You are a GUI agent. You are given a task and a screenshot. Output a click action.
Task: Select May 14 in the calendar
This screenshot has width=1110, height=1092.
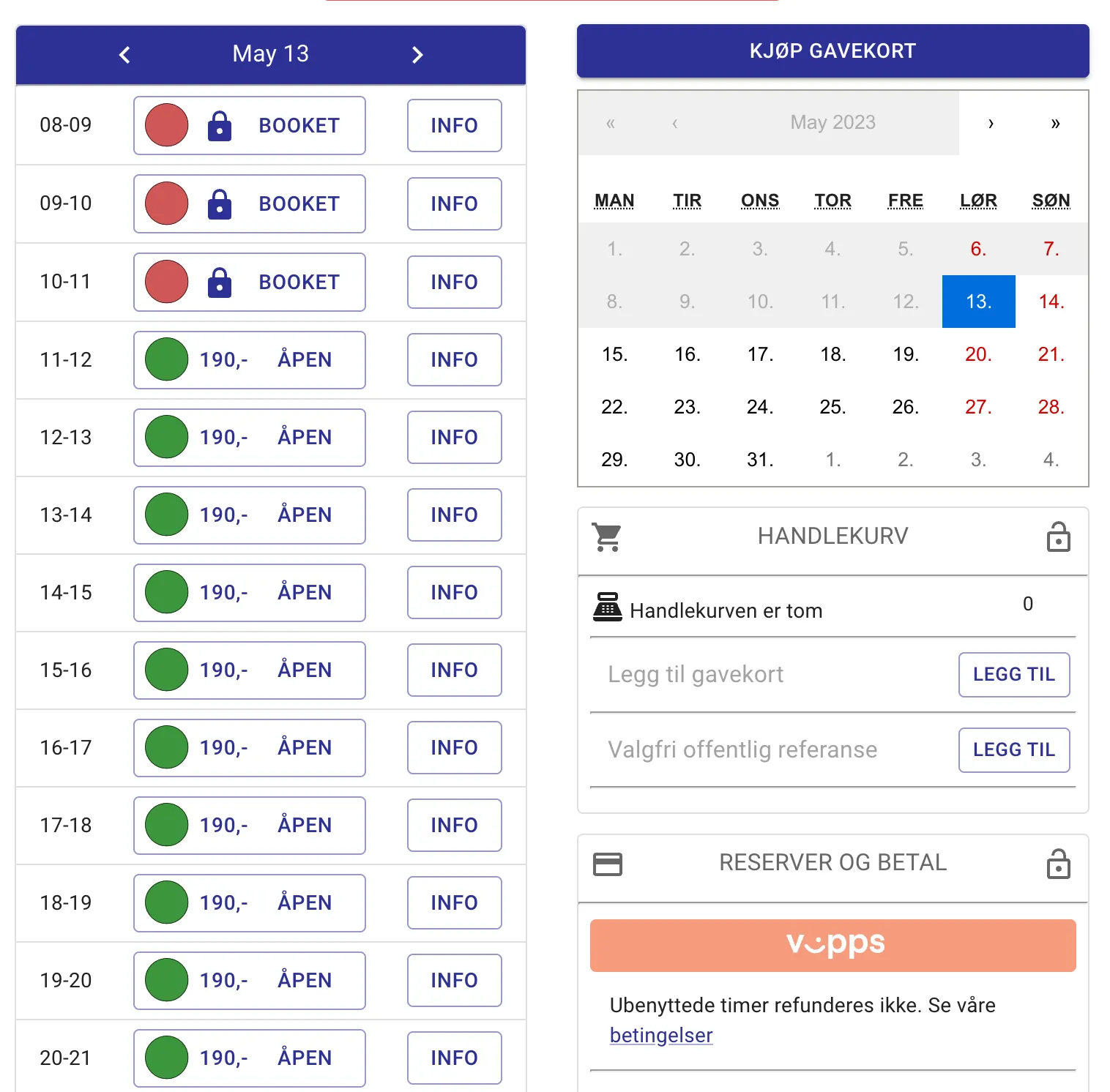pos(1051,302)
